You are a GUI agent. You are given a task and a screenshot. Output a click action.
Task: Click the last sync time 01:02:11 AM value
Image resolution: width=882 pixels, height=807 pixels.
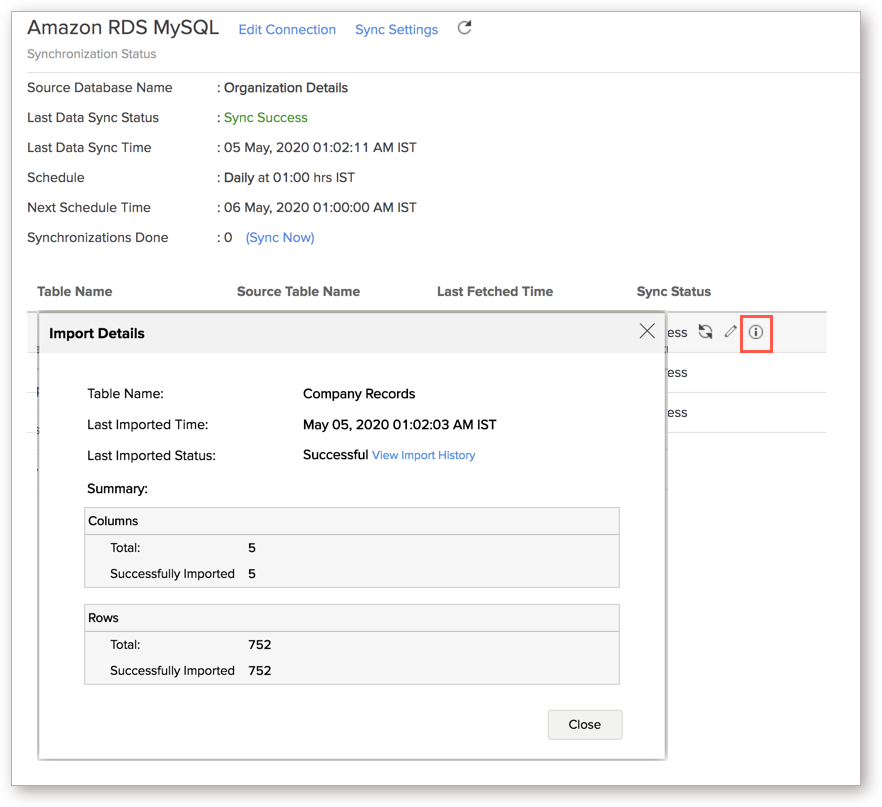[320, 147]
